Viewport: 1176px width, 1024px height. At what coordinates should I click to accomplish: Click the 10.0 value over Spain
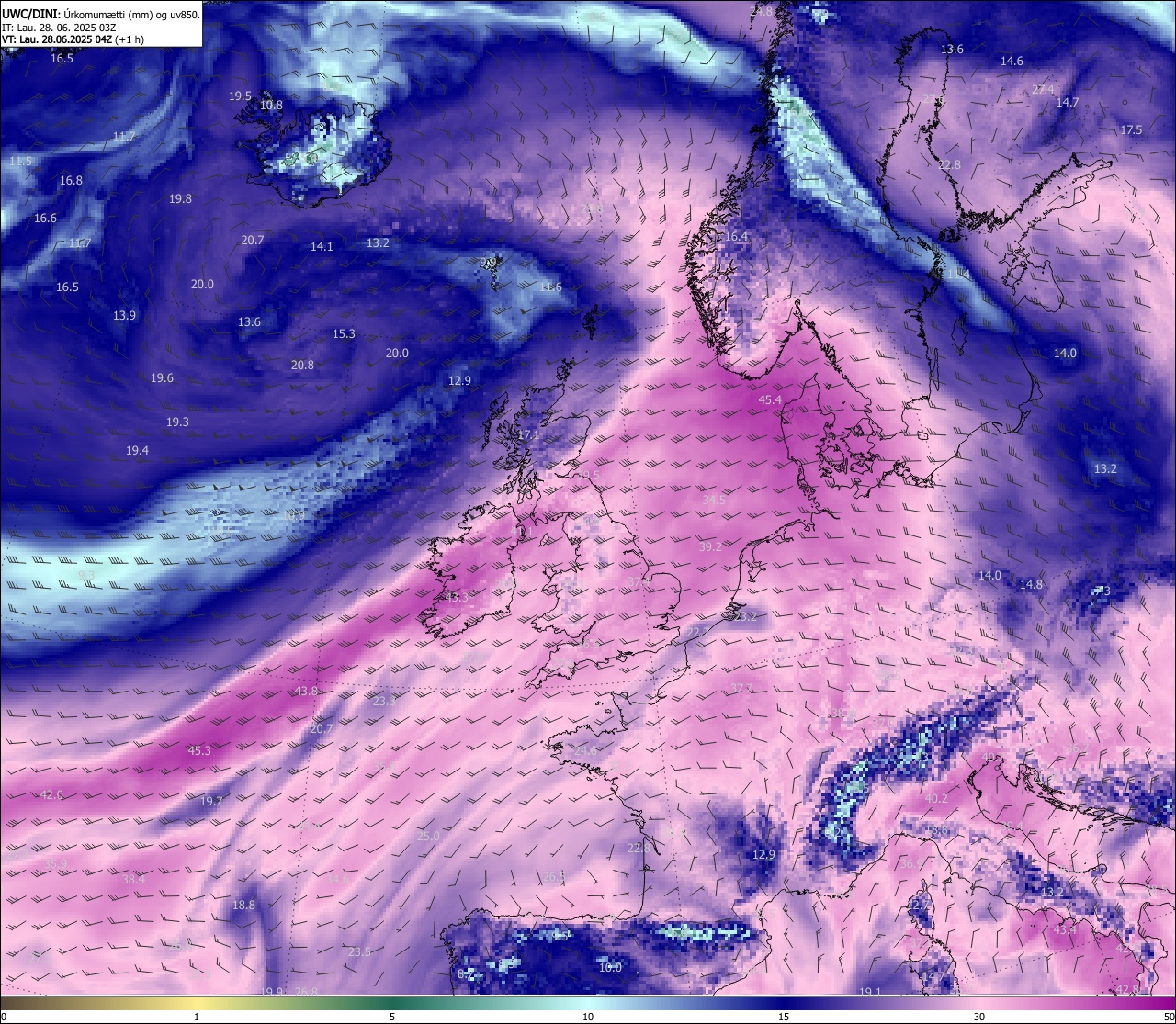(610, 968)
